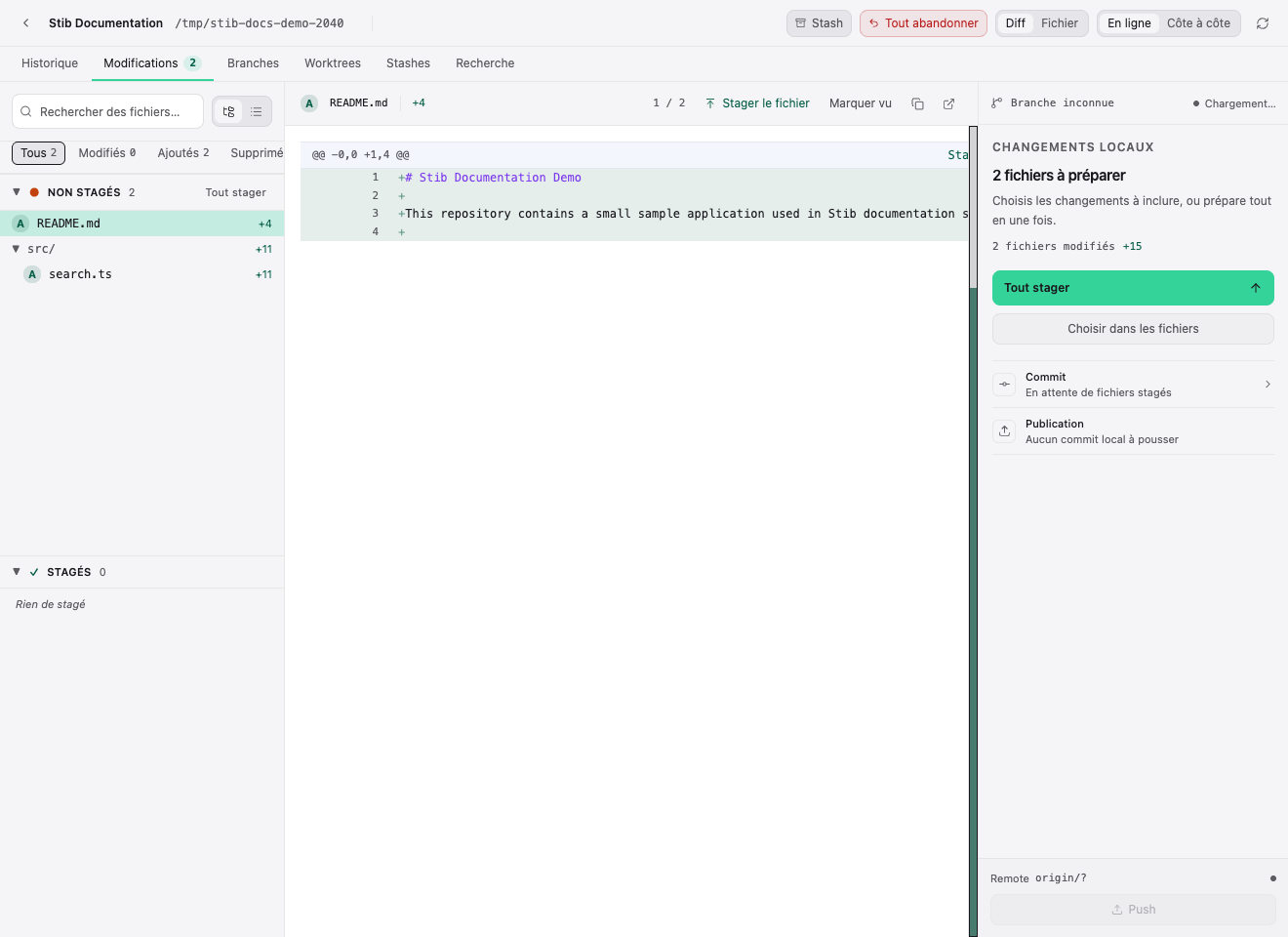Open README.md externally with the open icon
The height and width of the screenshot is (937, 1288).
[x=948, y=103]
